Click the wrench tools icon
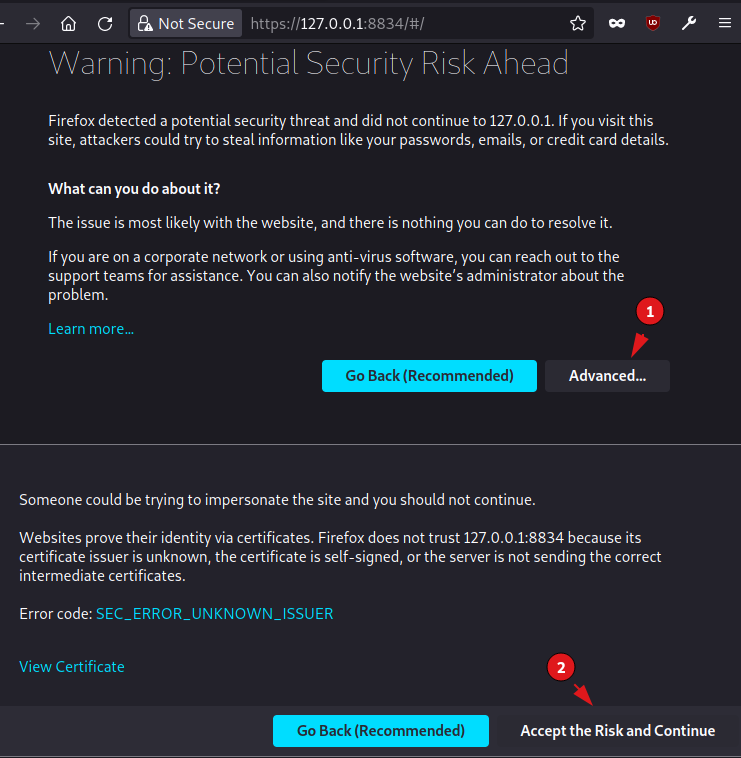The height and width of the screenshot is (758, 741). point(689,23)
